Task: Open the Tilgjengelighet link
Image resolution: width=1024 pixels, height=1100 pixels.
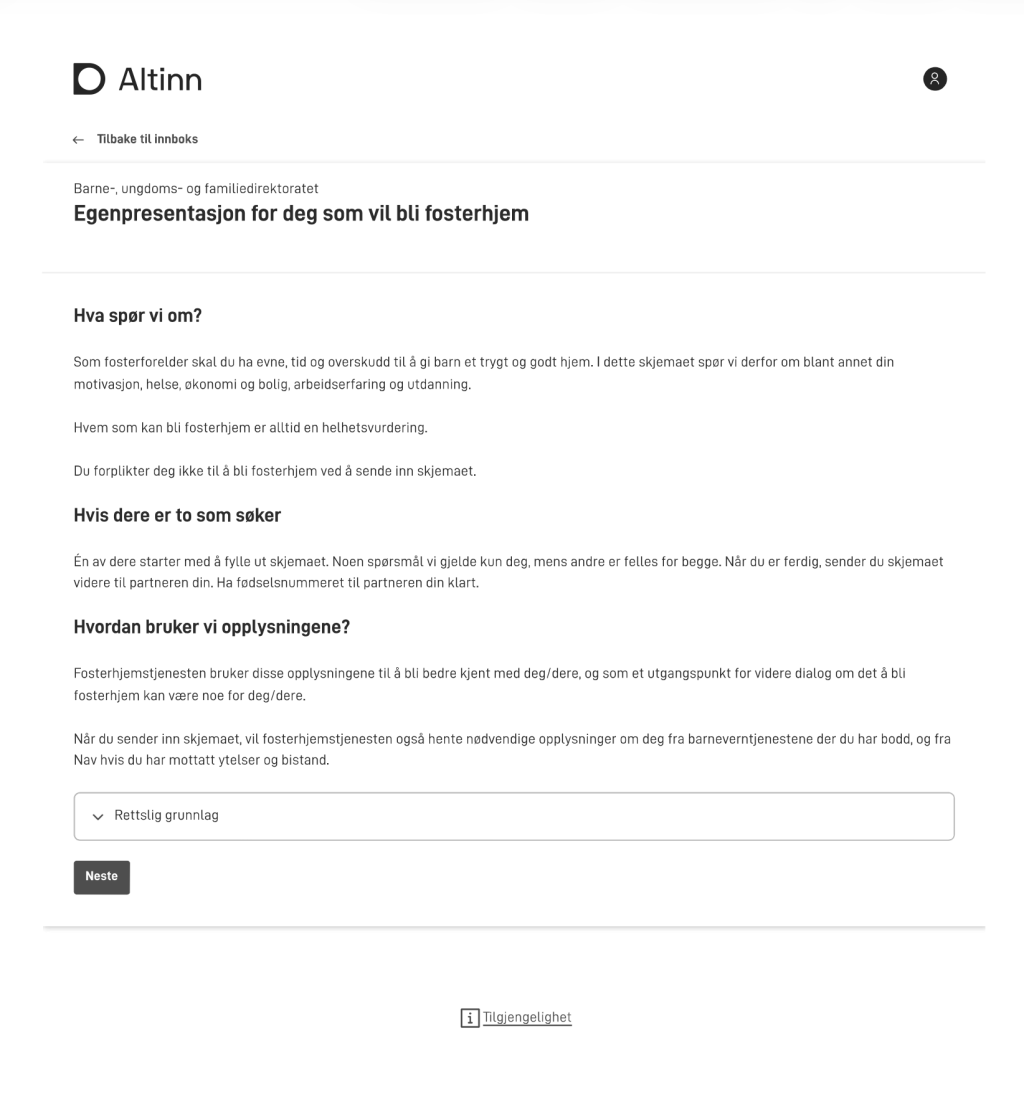Action: coord(527,1017)
